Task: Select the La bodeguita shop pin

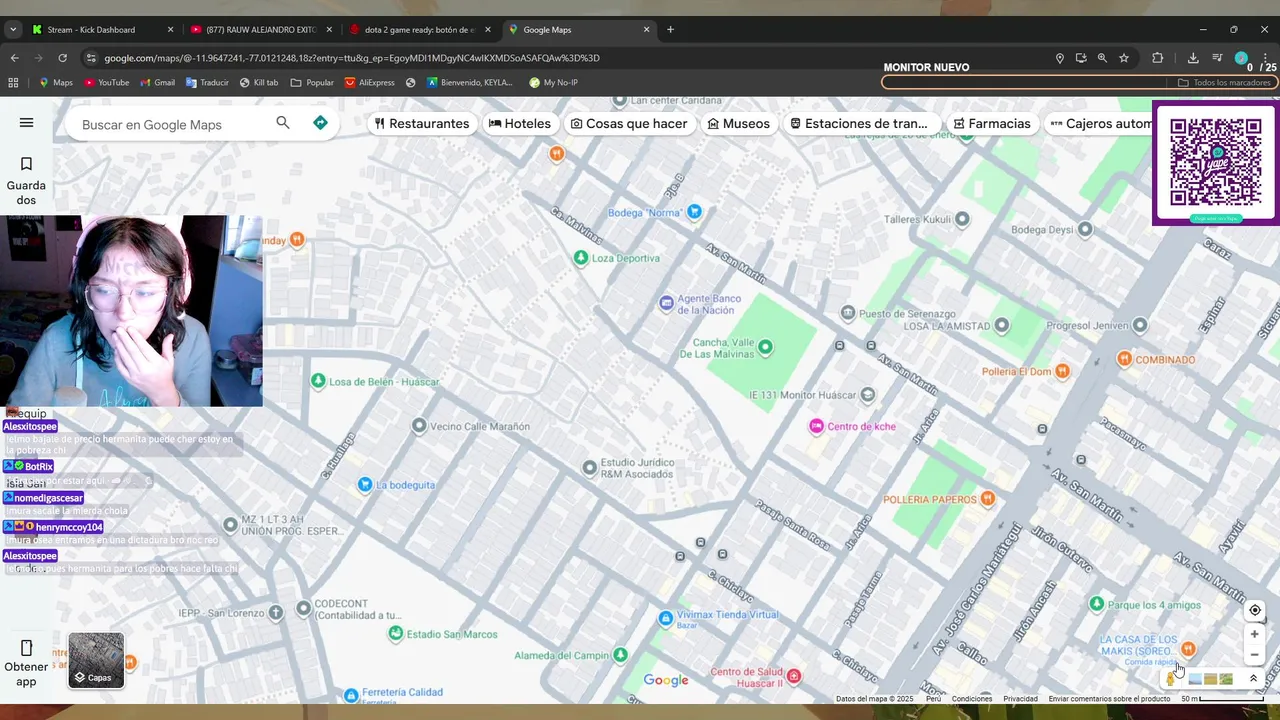Action: click(x=365, y=485)
